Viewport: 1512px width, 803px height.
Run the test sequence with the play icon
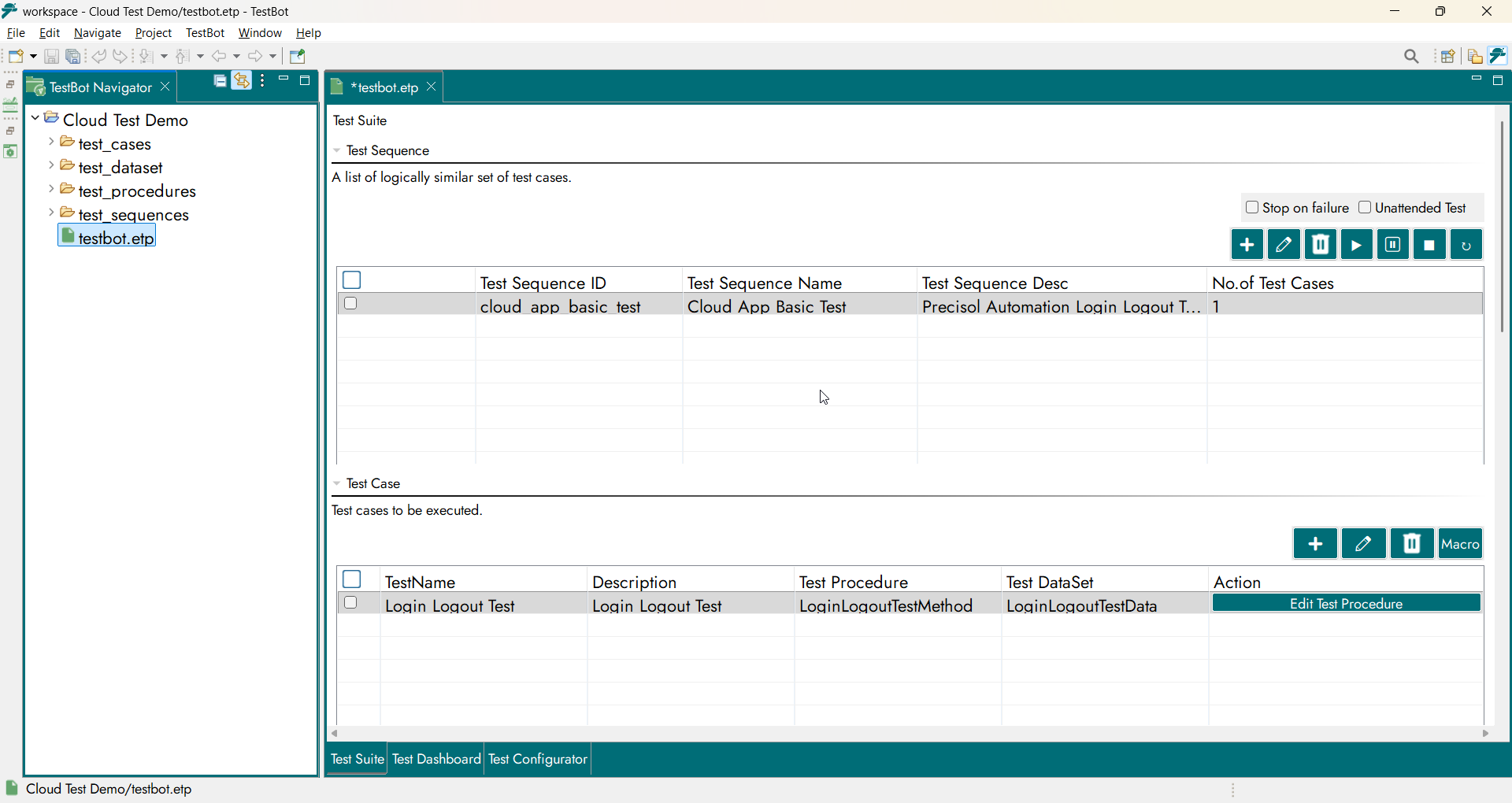1356,245
